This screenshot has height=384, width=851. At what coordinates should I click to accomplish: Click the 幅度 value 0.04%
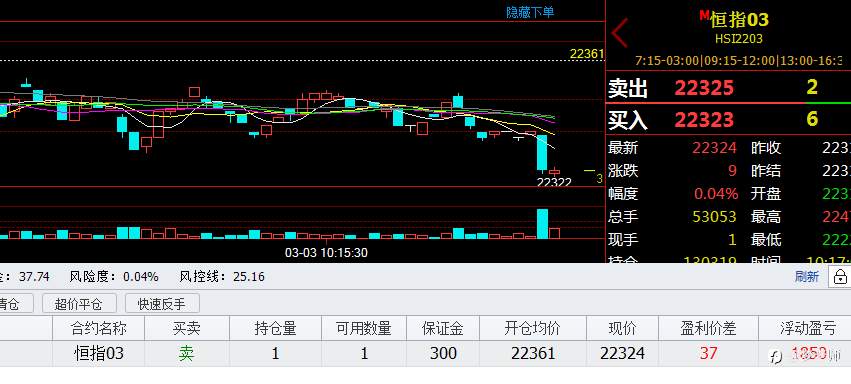[x=716, y=194]
